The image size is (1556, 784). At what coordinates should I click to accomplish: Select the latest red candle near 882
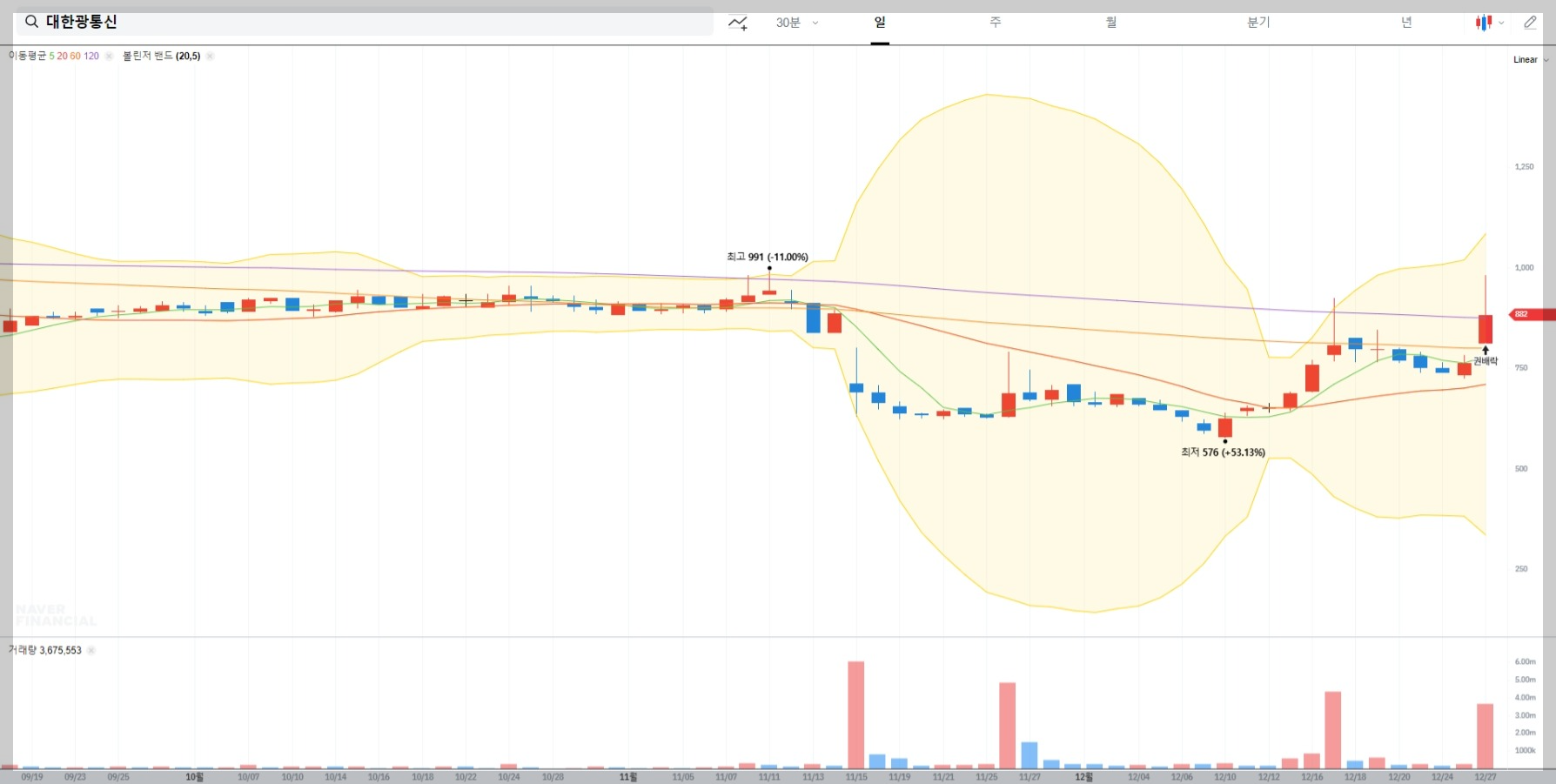click(1486, 329)
